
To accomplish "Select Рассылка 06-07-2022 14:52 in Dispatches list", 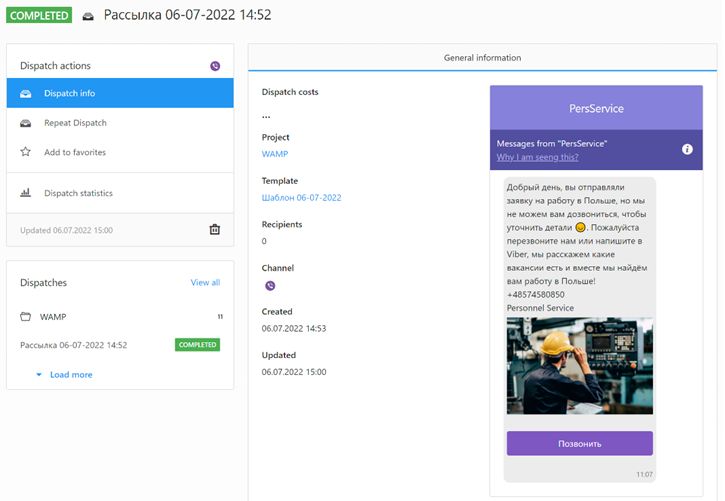I will (x=74, y=345).
